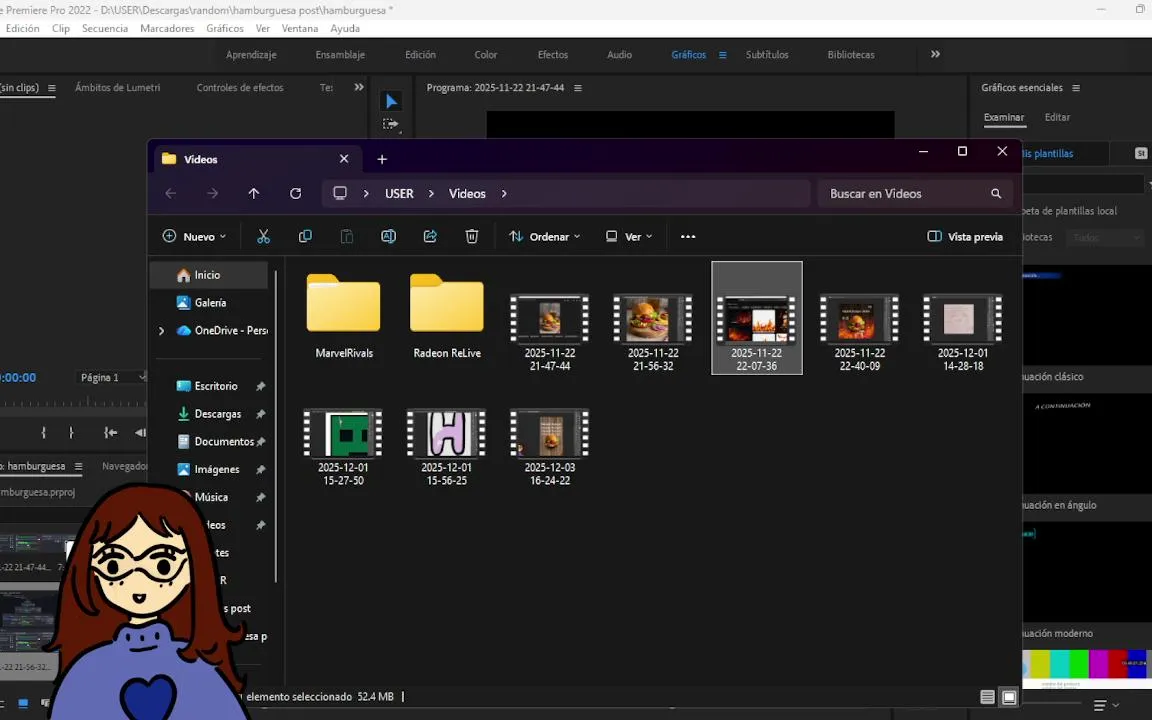Viewport: 1152px width, 720px height.
Task: Click the Go to In point playback button
Action: (x=110, y=433)
